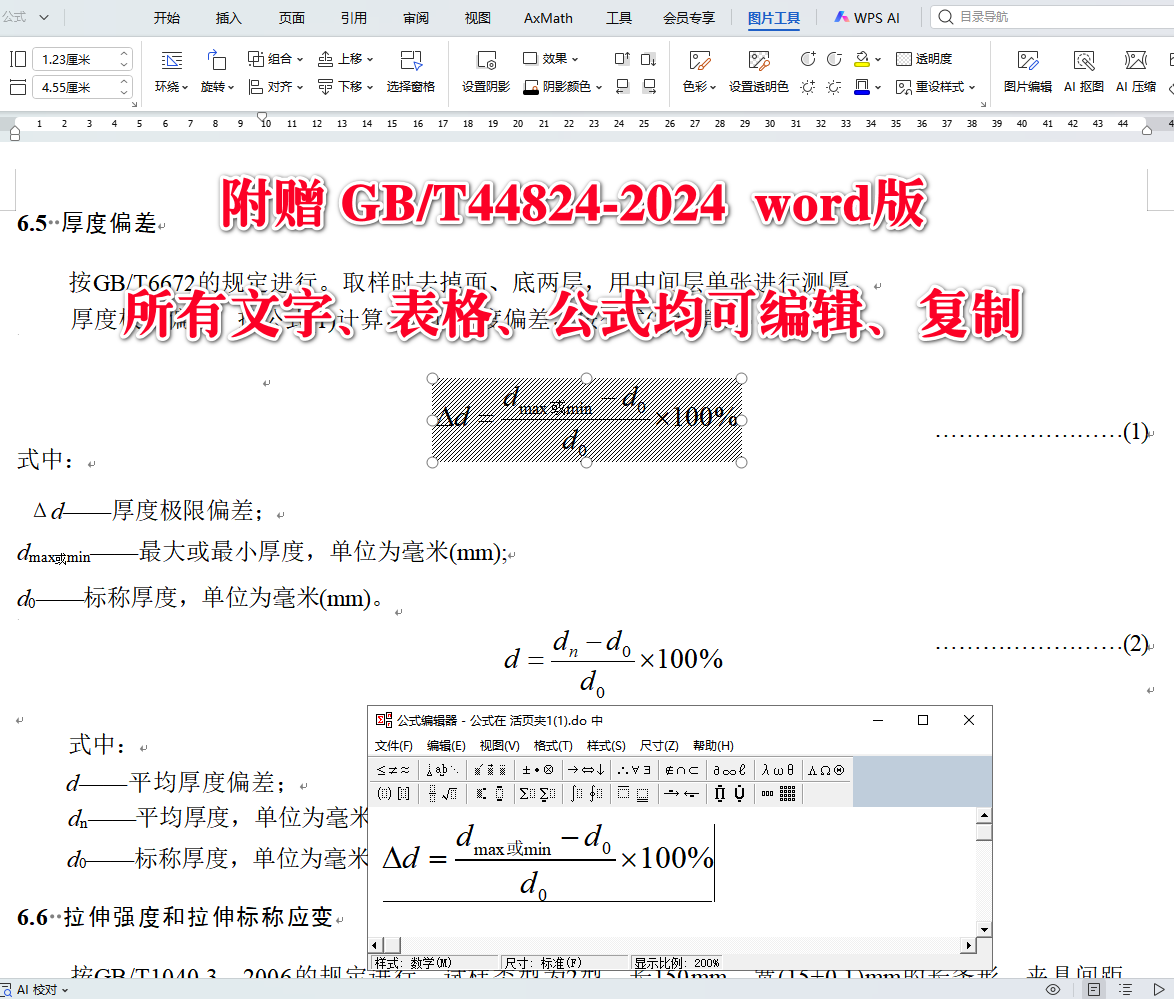The image size is (1174, 999).
Task: Switch to the 插入 ribbon tab
Action: click(x=228, y=17)
